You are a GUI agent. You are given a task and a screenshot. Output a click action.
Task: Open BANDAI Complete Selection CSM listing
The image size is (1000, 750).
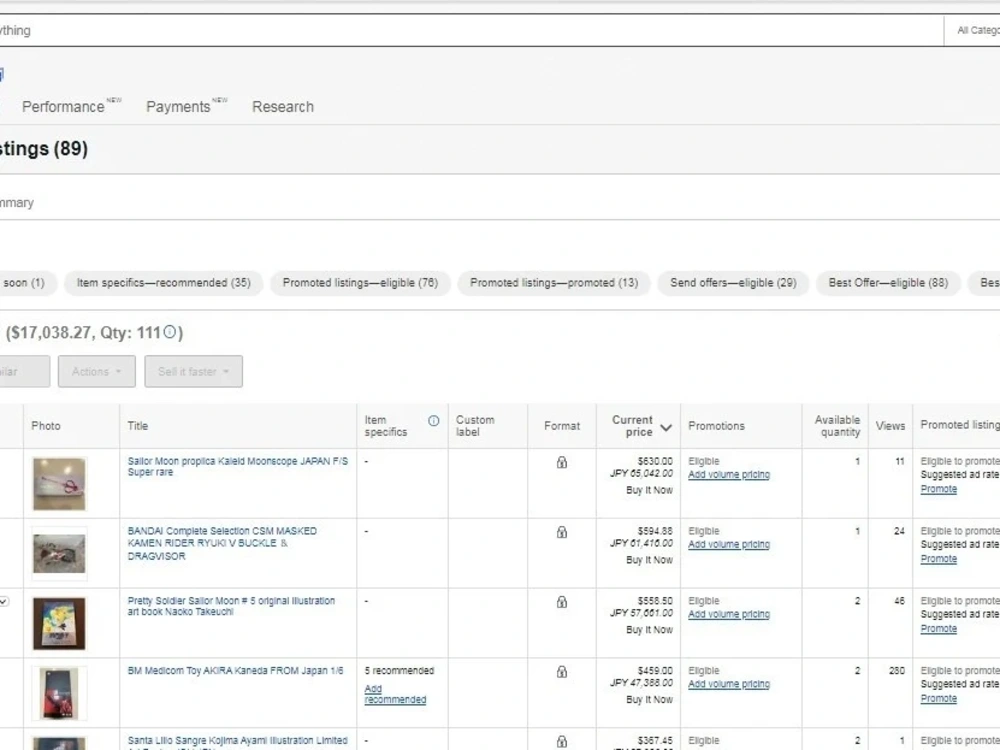coord(222,543)
